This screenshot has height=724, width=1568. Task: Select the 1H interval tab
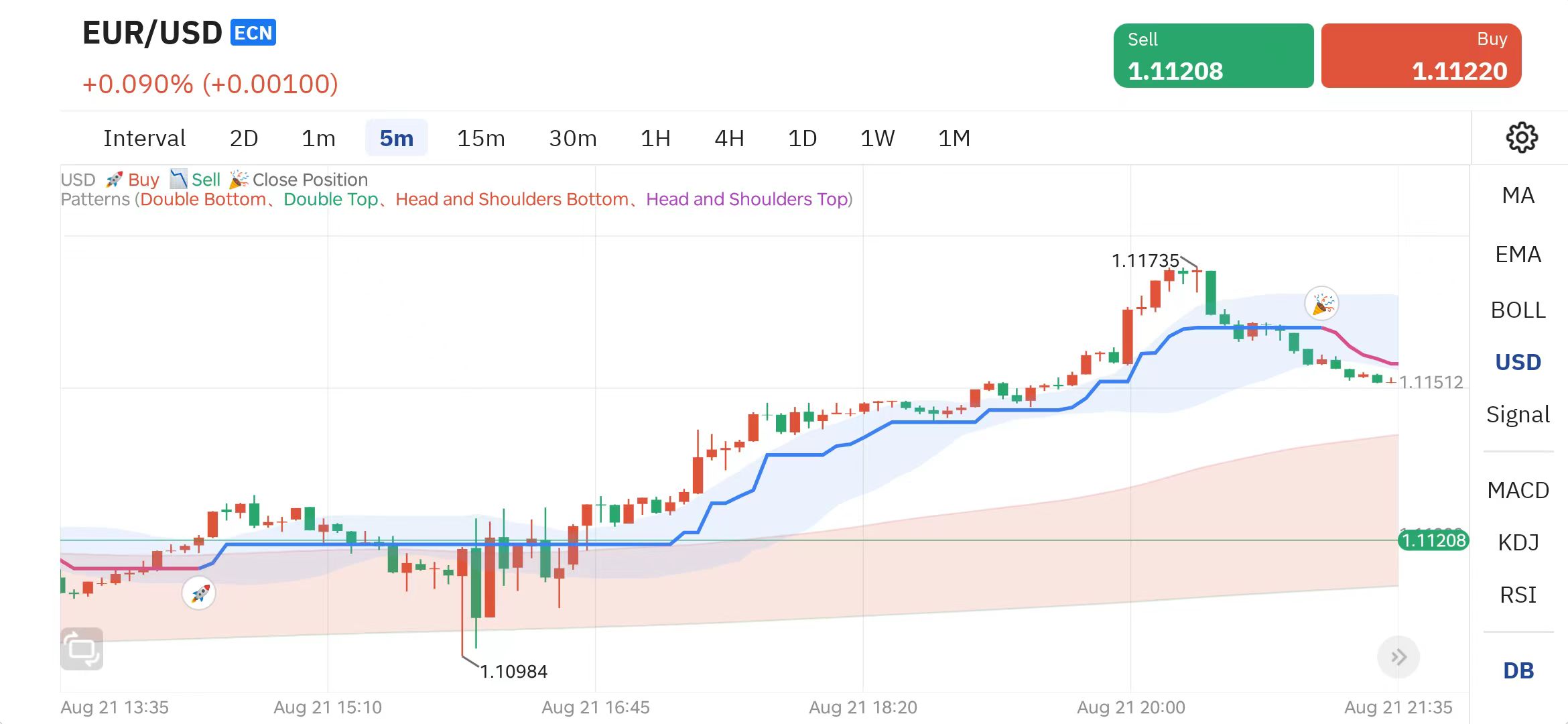tap(655, 138)
